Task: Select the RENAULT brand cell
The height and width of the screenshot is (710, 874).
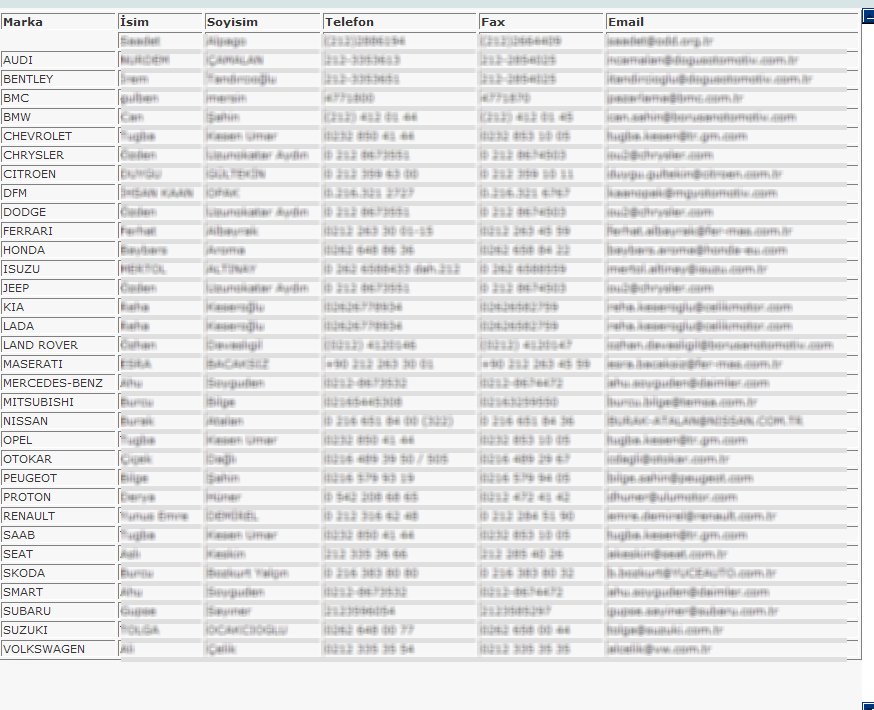Action: click(x=58, y=516)
